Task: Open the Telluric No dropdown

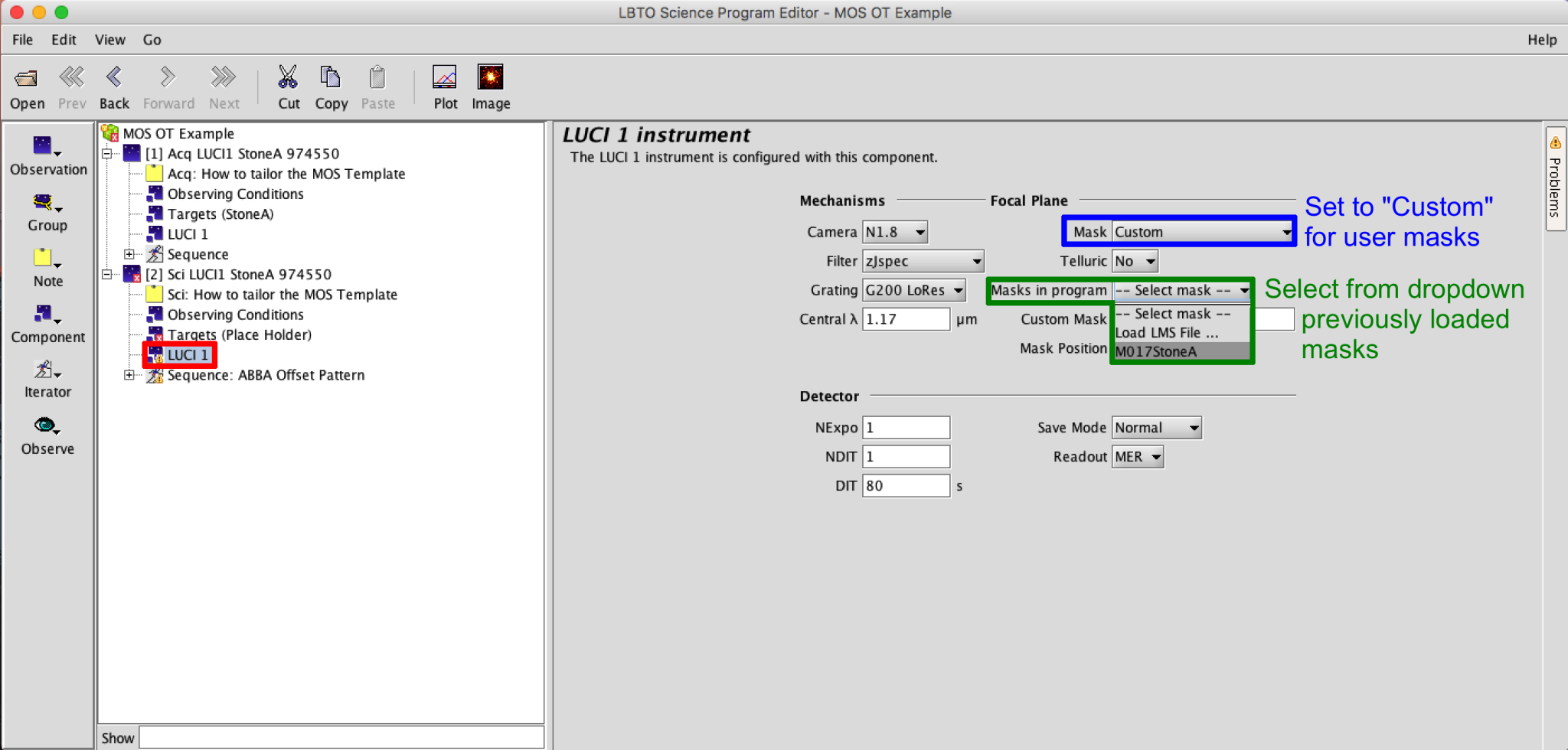Action: (1135, 261)
